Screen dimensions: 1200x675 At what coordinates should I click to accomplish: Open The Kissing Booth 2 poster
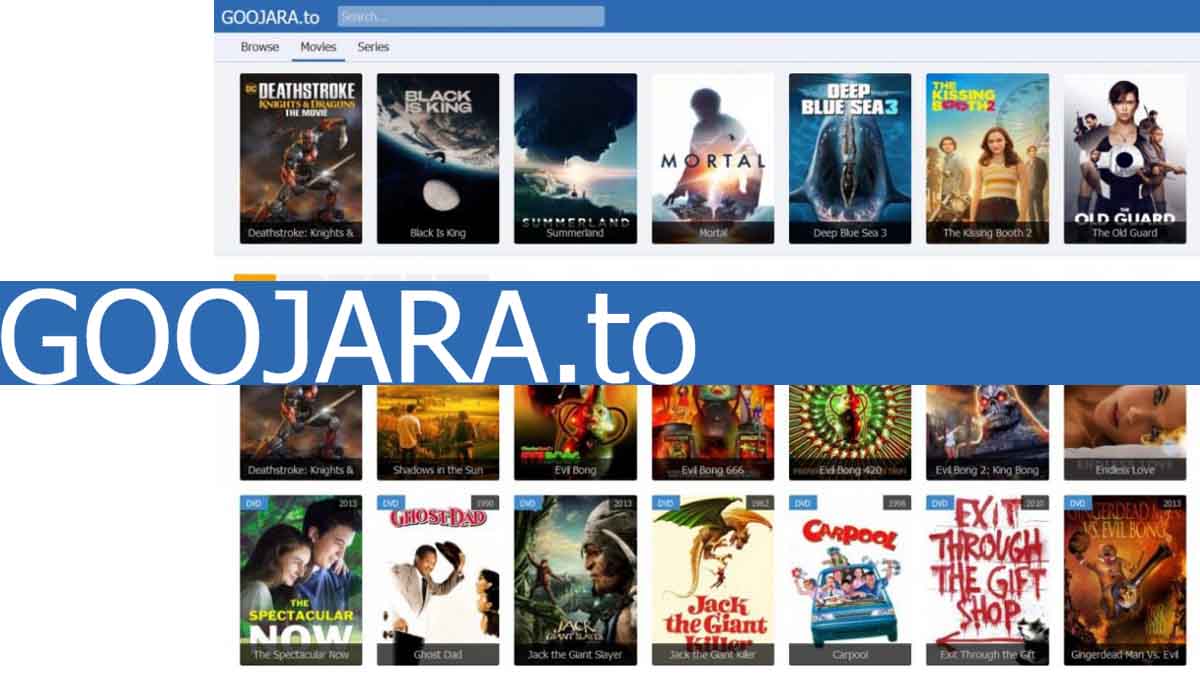[987, 158]
